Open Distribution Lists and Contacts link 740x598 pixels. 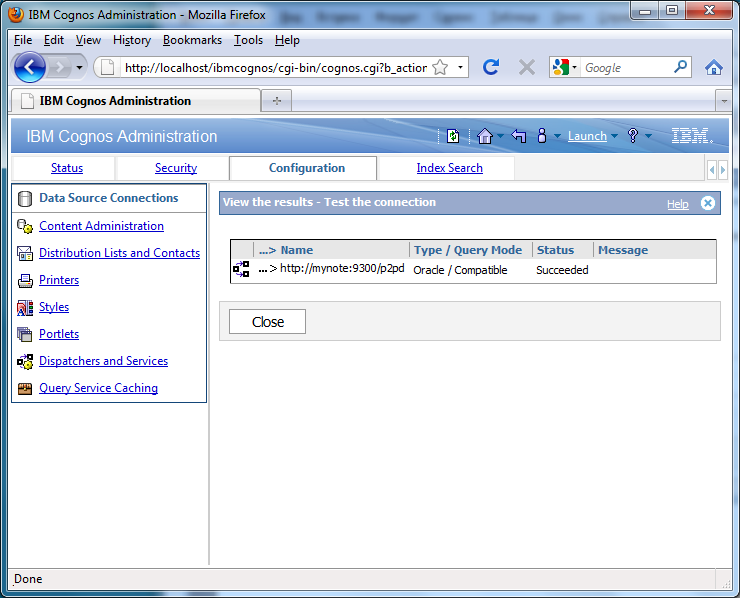(119, 253)
